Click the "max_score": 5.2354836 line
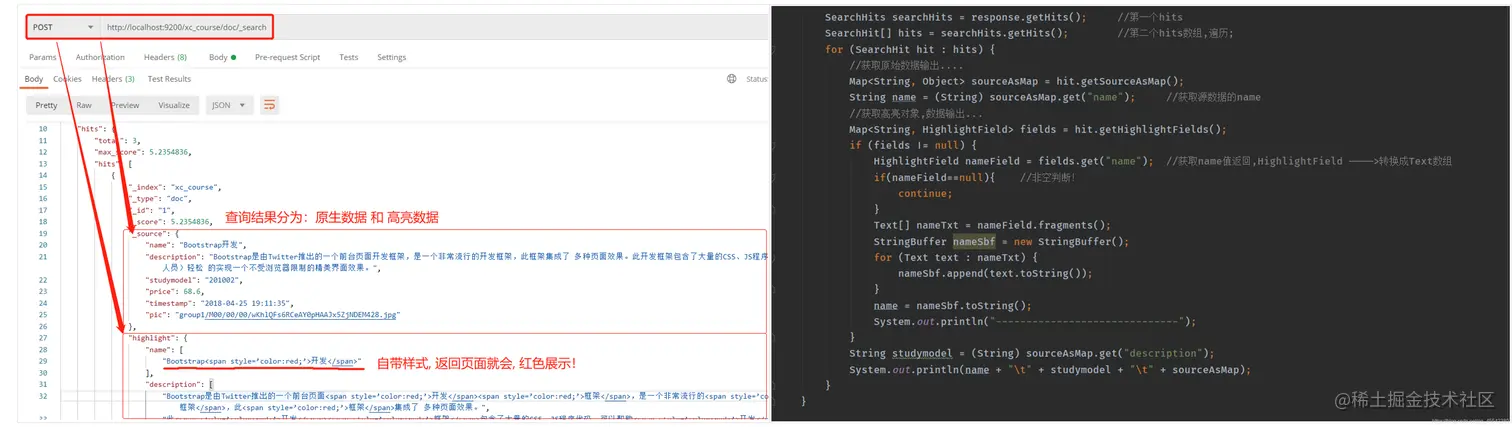This screenshot has height=427, width=1512. pyautogui.click(x=141, y=152)
